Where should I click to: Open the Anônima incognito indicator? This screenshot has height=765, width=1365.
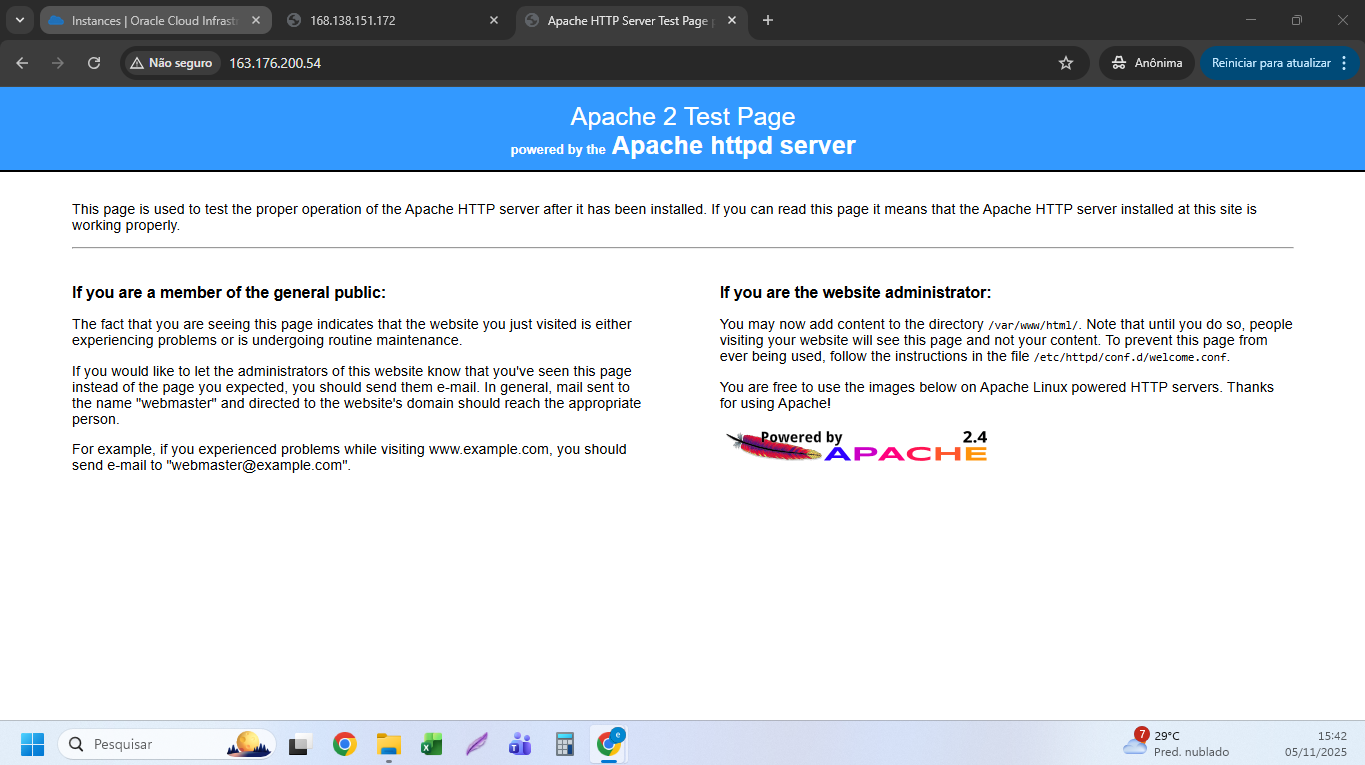[x=1147, y=63]
